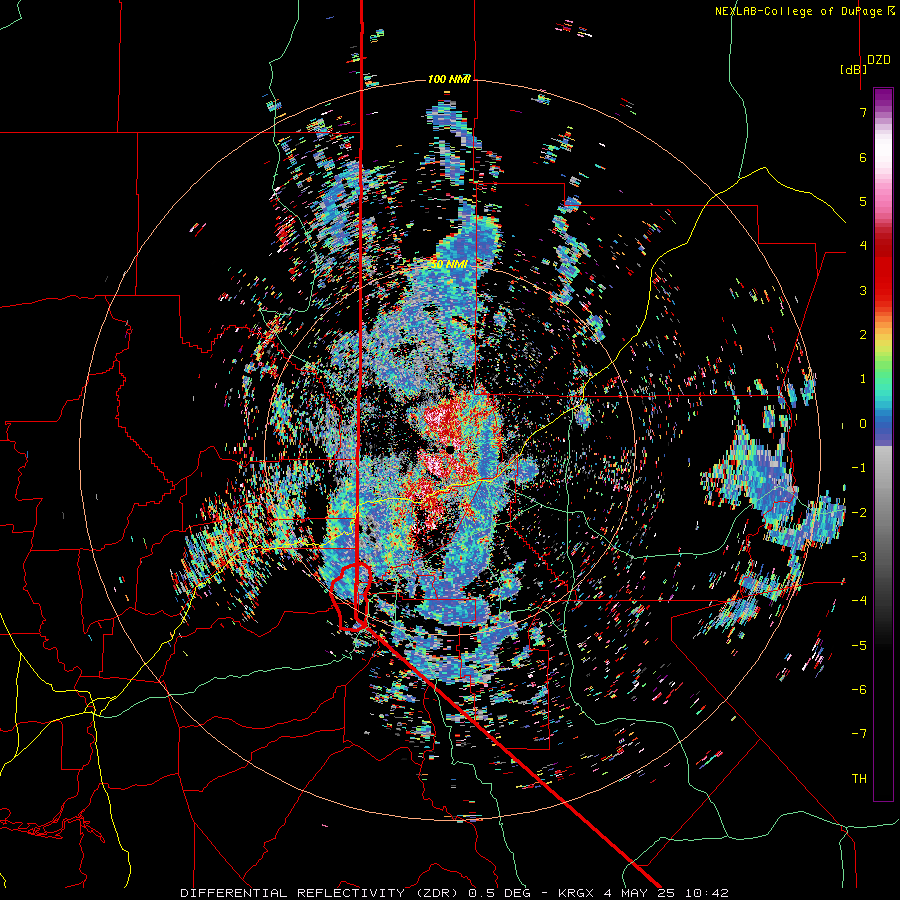Click the NEXLAB-College of DuPage label

(x=805, y=11)
